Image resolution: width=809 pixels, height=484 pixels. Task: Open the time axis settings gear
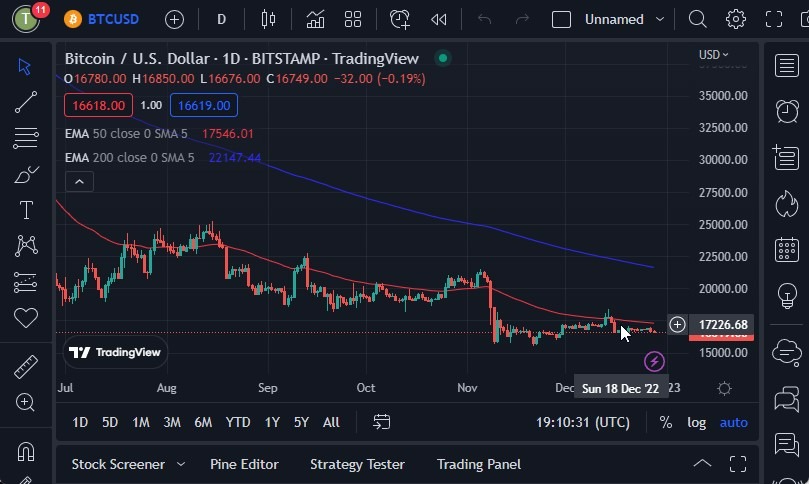(x=724, y=388)
